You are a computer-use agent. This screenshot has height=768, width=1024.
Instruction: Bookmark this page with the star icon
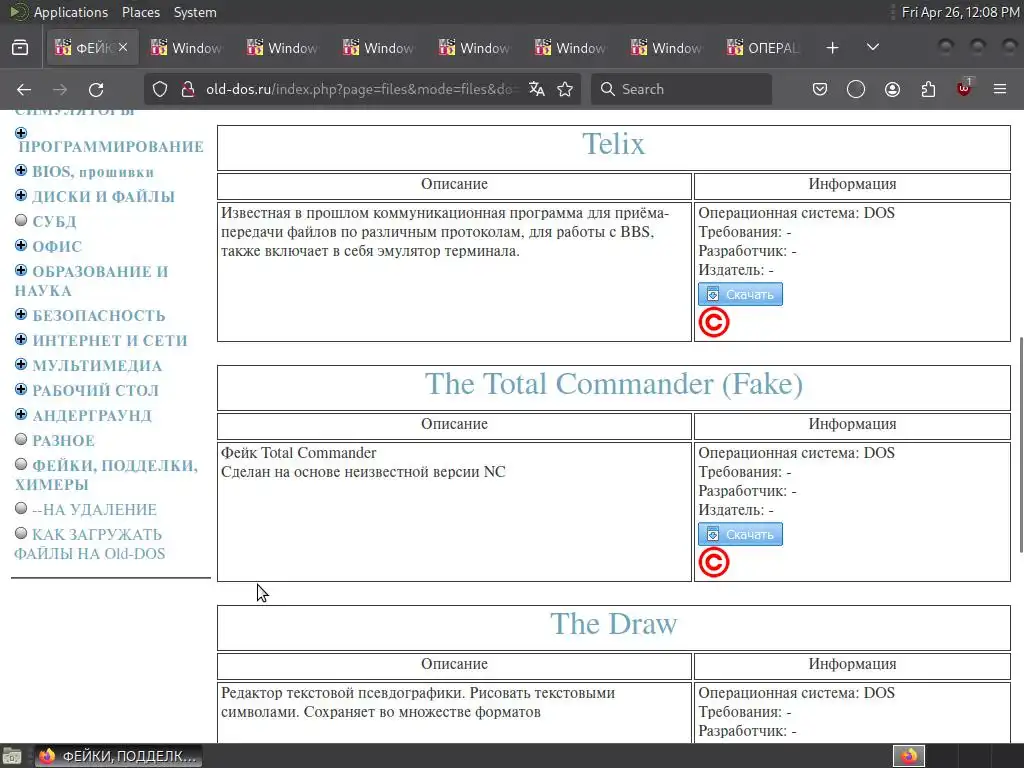coord(566,89)
